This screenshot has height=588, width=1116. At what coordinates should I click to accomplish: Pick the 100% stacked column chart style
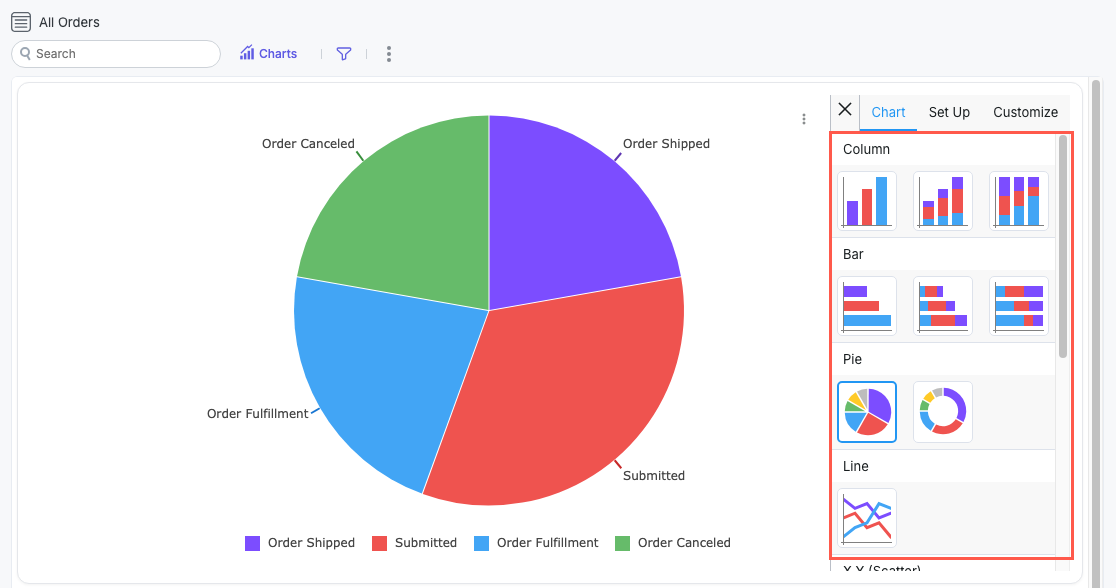coord(1018,200)
